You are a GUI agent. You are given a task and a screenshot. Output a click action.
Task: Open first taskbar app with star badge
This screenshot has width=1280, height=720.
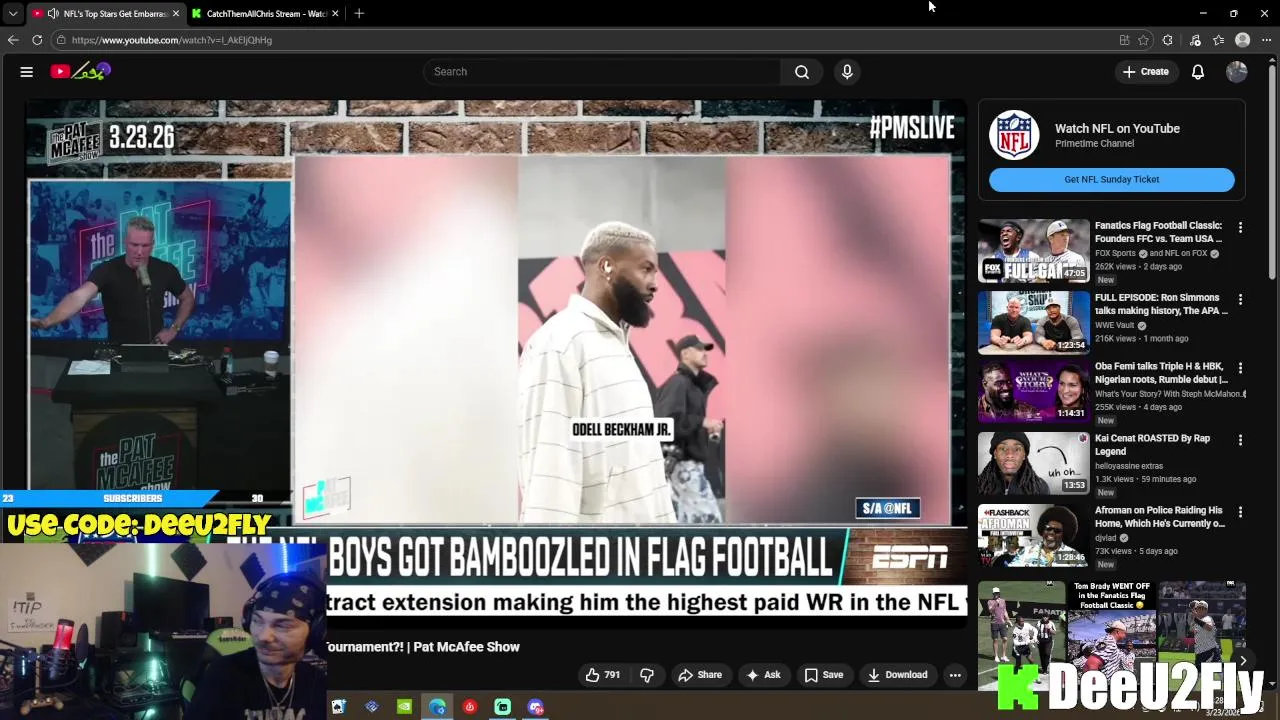coord(338,707)
